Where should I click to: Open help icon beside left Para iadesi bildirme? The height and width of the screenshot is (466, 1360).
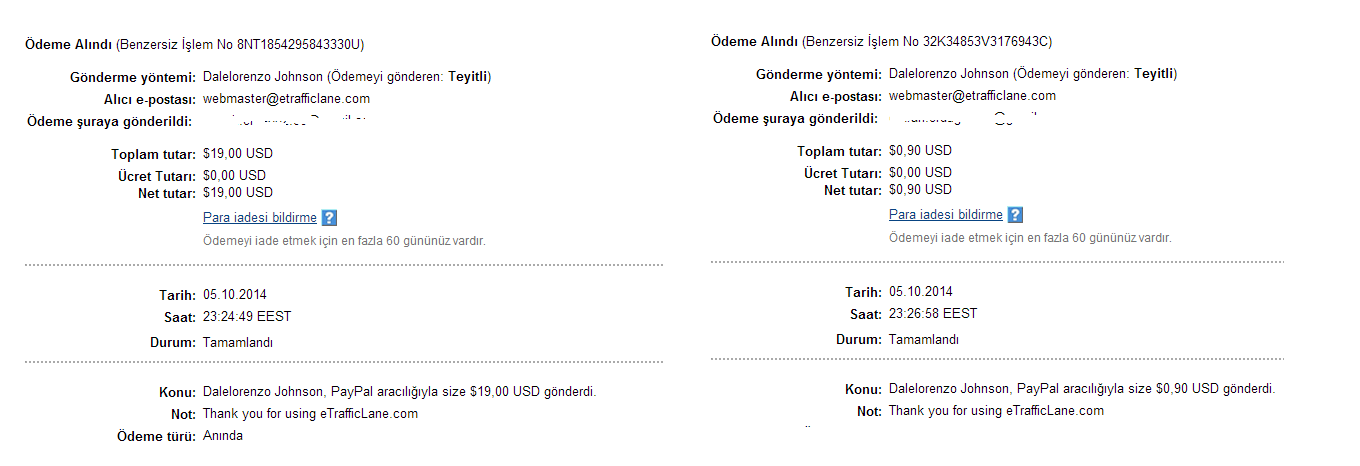329,218
